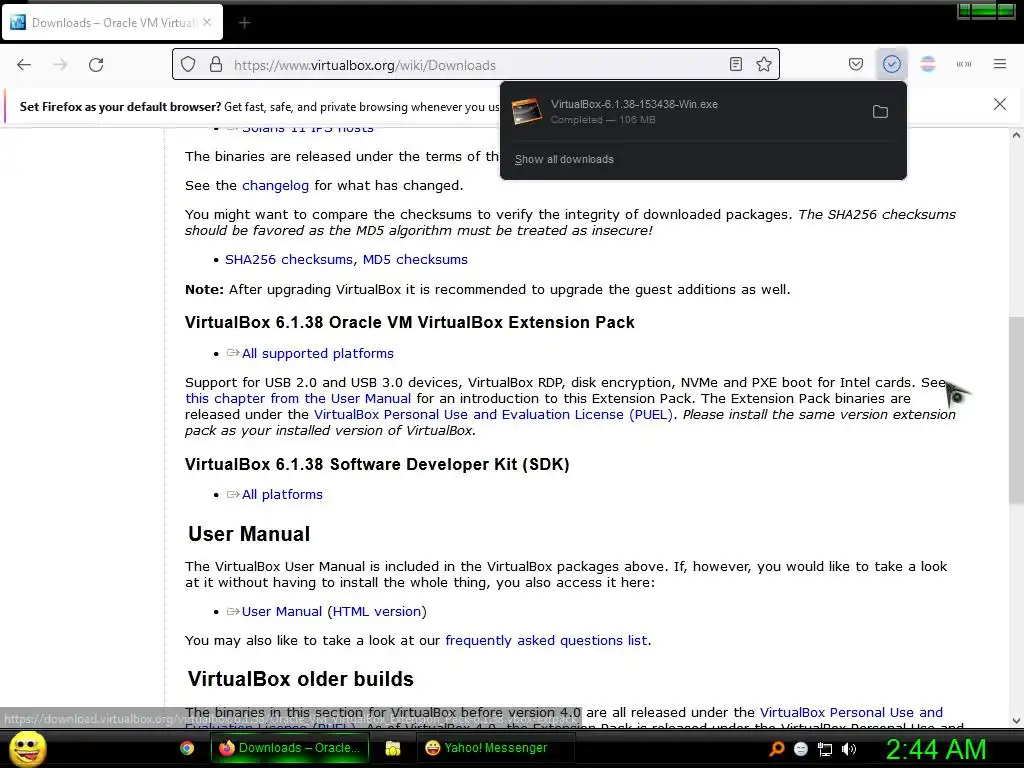Open a new browser tab
Screen dimensions: 1024x768
pyautogui.click(x=244, y=23)
